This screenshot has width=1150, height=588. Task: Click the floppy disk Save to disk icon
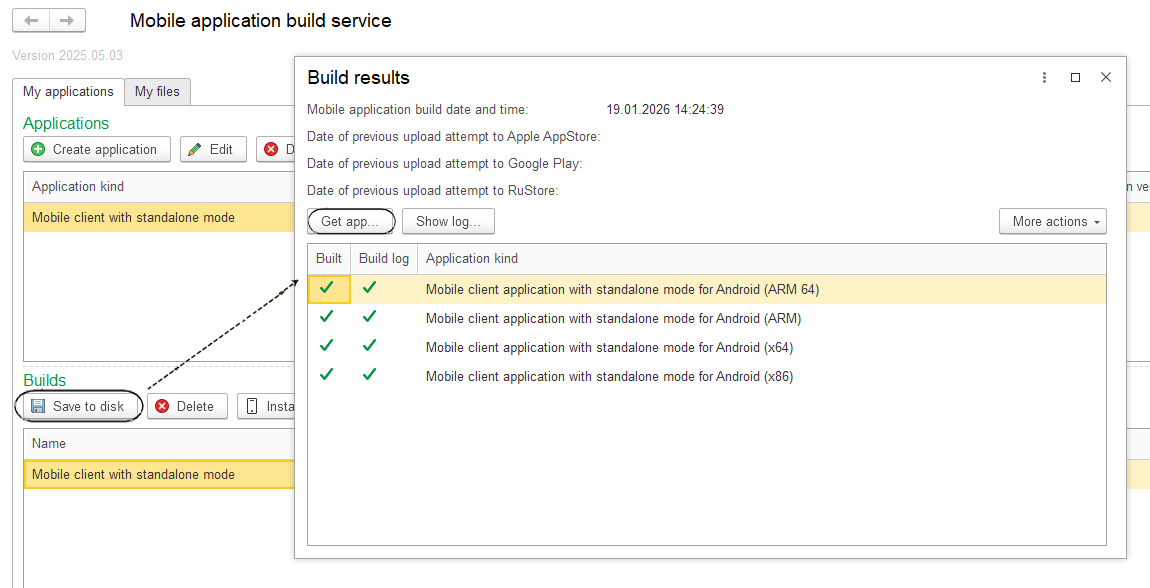[38, 406]
